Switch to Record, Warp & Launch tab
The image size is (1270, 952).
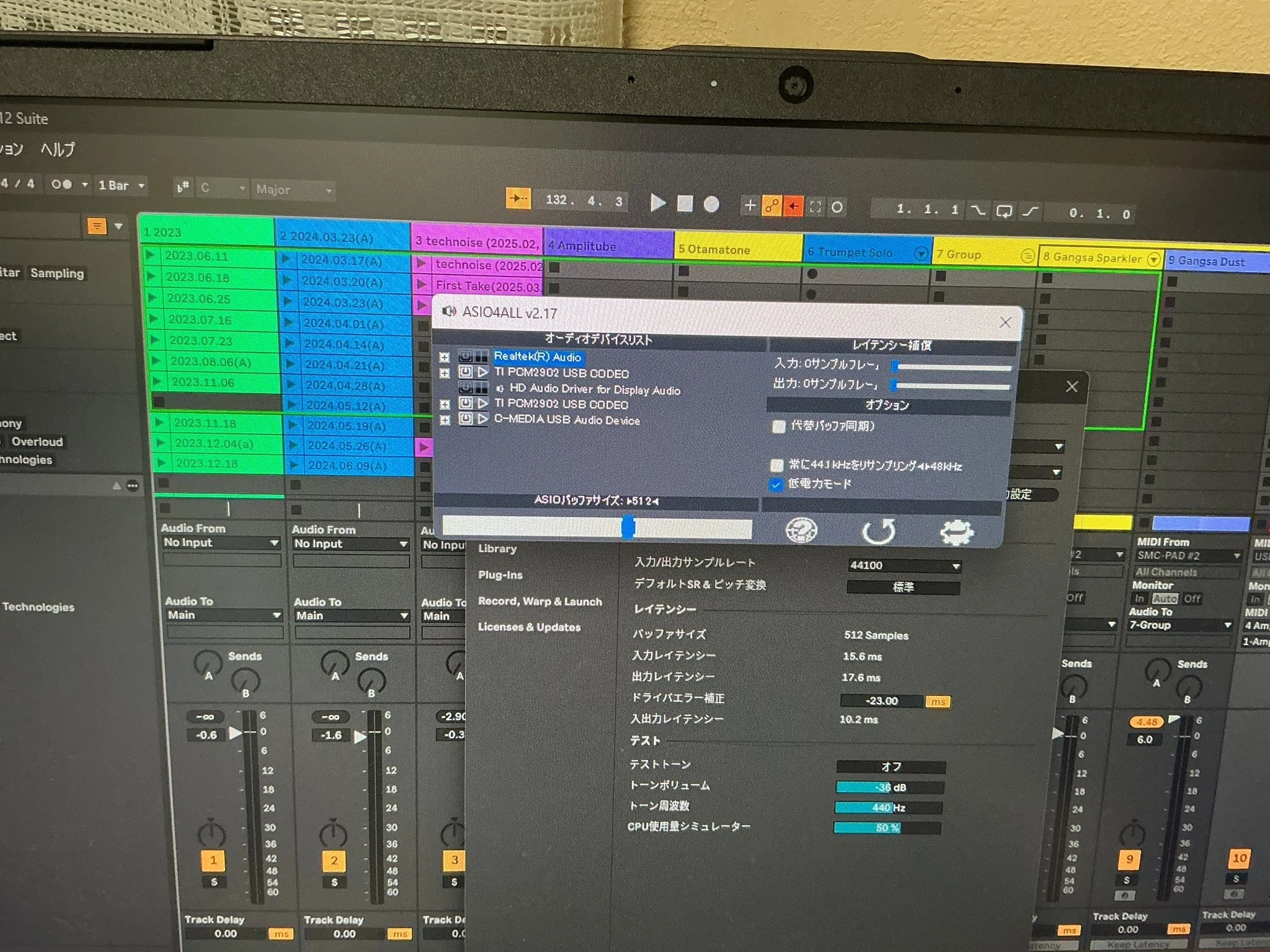coord(540,601)
